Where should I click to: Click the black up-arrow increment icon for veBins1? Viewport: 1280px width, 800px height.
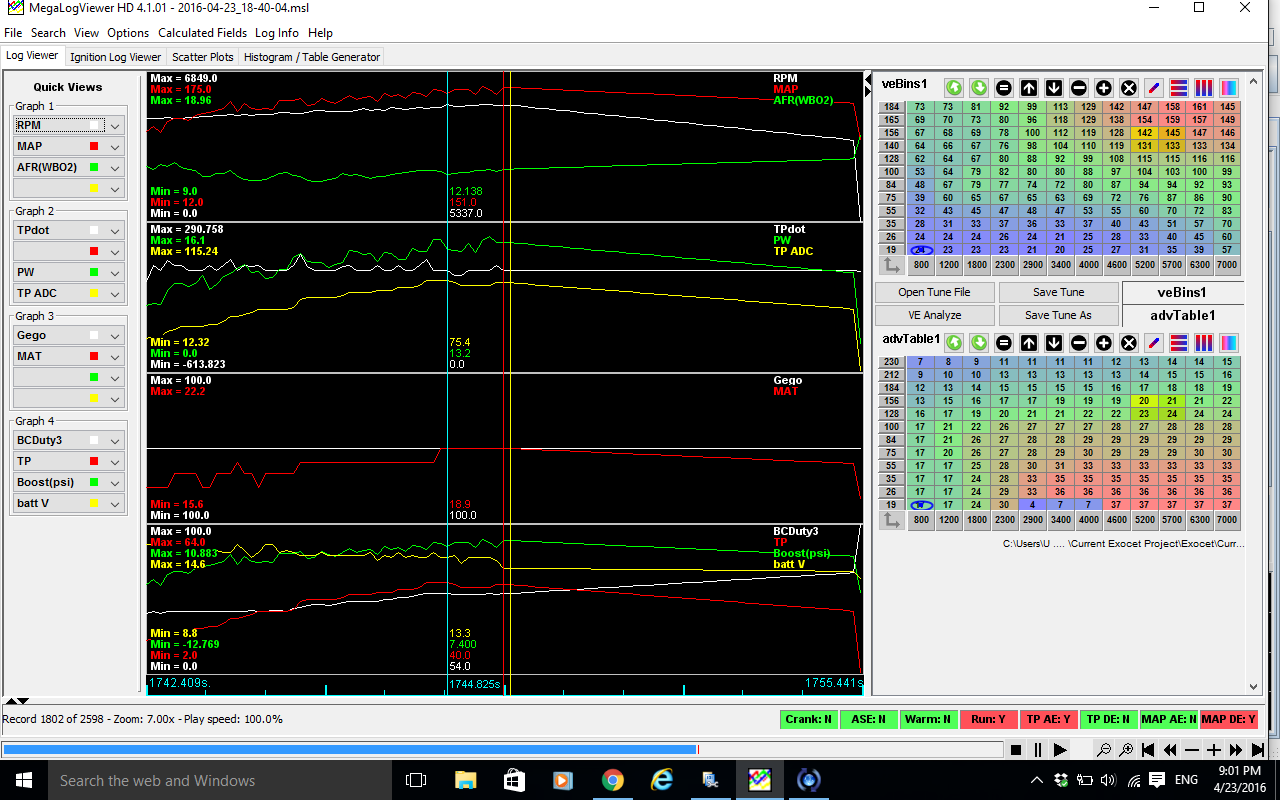(1029, 88)
